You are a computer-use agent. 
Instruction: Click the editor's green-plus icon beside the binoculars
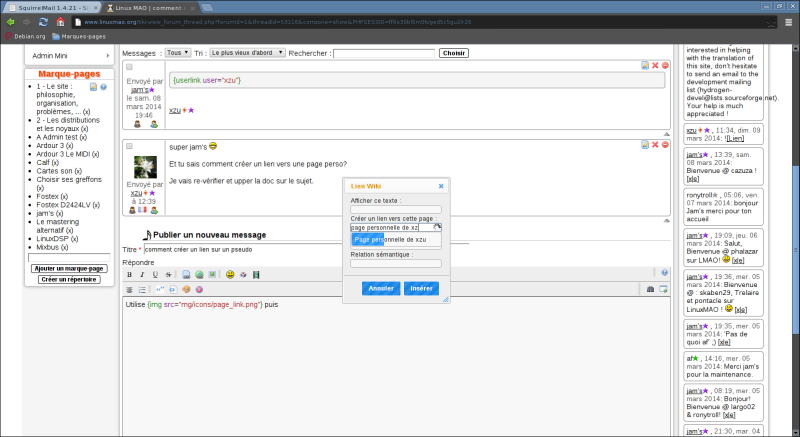point(663,289)
